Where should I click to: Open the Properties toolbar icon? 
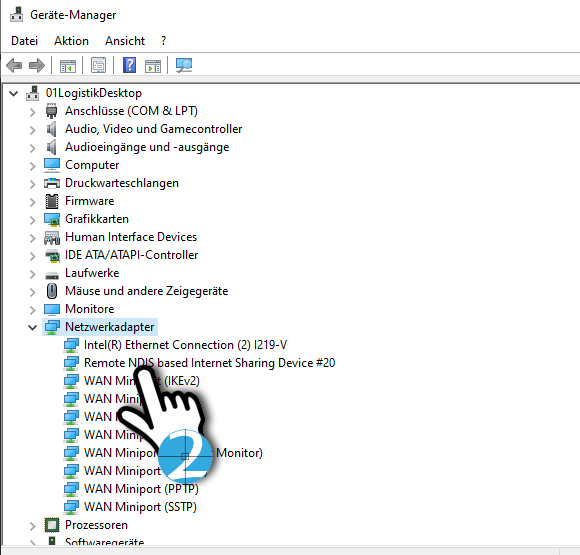coord(98,65)
